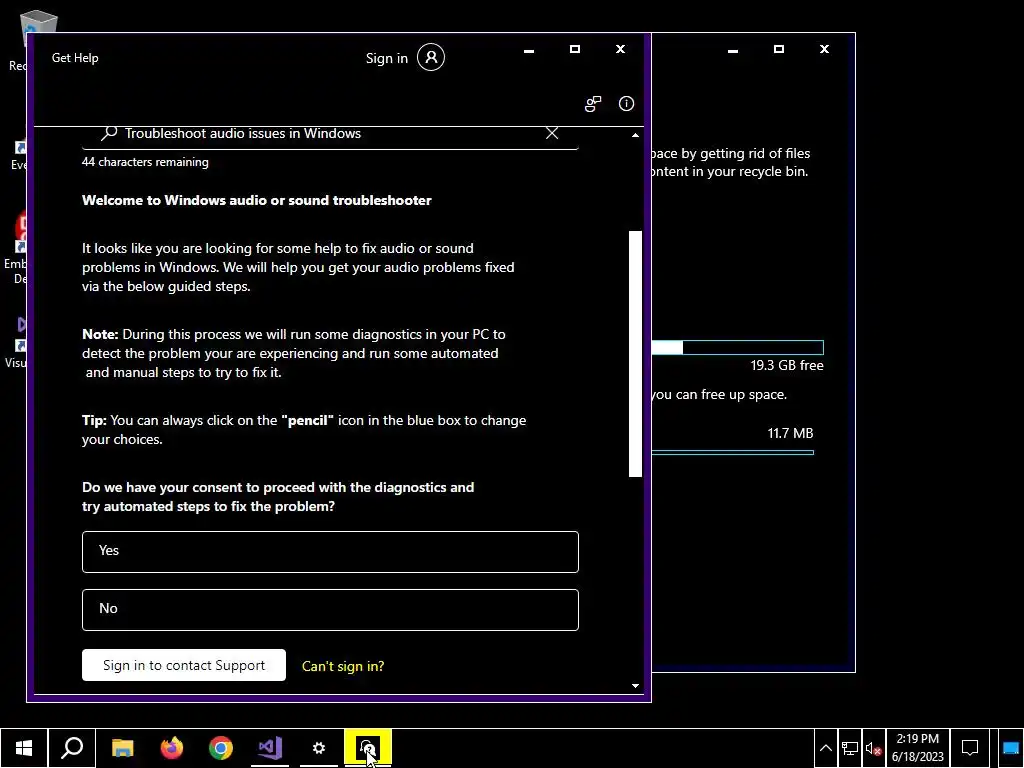The width and height of the screenshot is (1024, 768).
Task: Open the Windows Start menu
Action: pyautogui.click(x=24, y=748)
